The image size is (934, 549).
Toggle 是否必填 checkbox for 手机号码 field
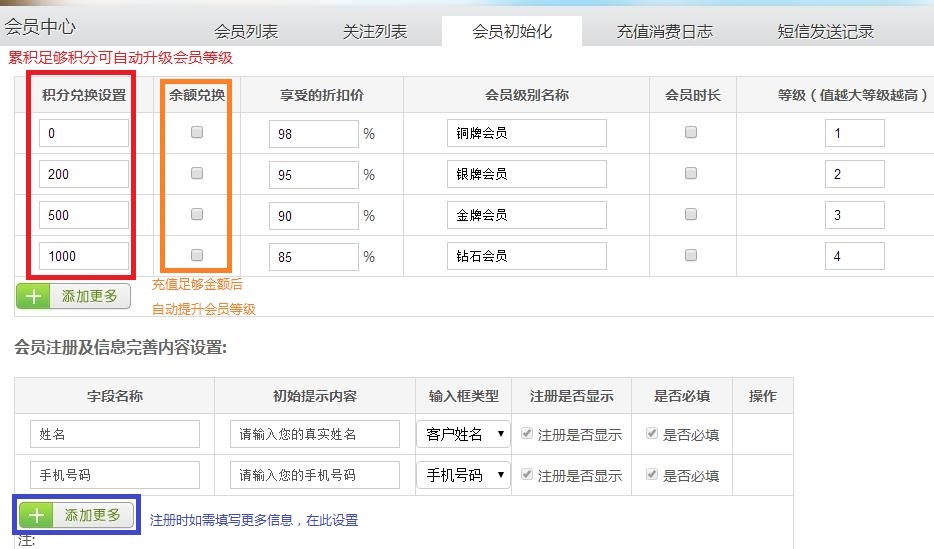pyautogui.click(x=653, y=475)
